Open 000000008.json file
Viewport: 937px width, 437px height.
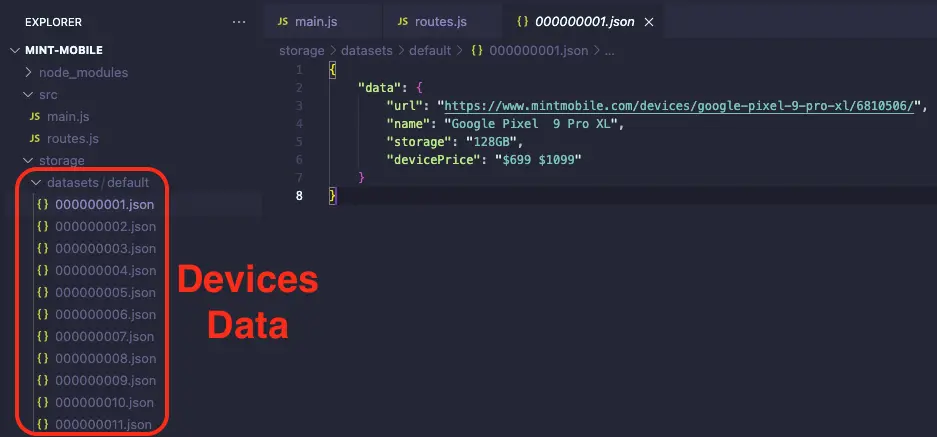[x=105, y=359]
